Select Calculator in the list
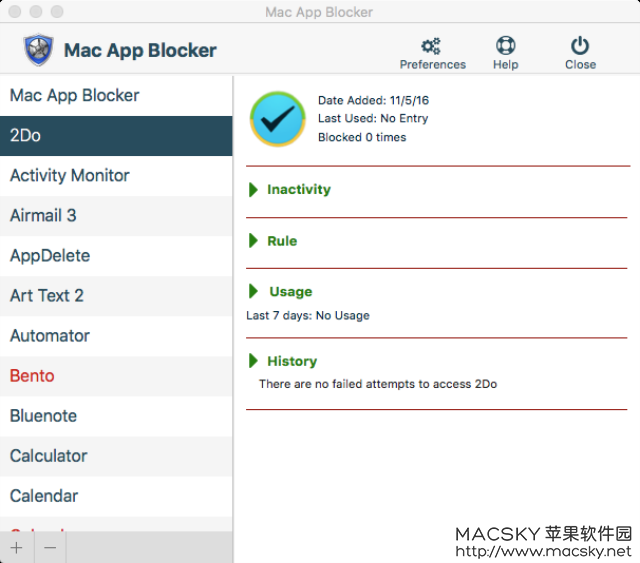Image resolution: width=640 pixels, height=563 pixels. [116, 456]
